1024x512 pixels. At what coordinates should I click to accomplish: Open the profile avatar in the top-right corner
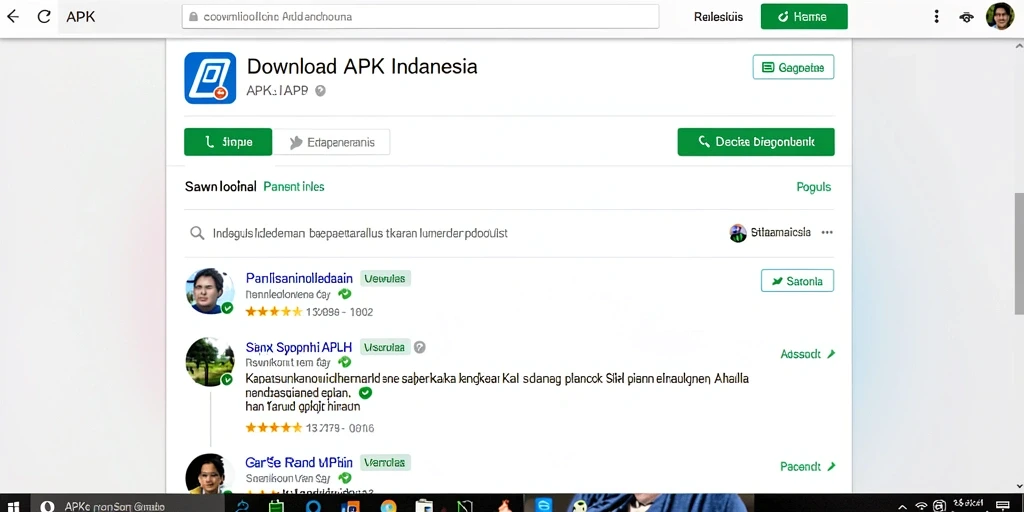click(999, 16)
